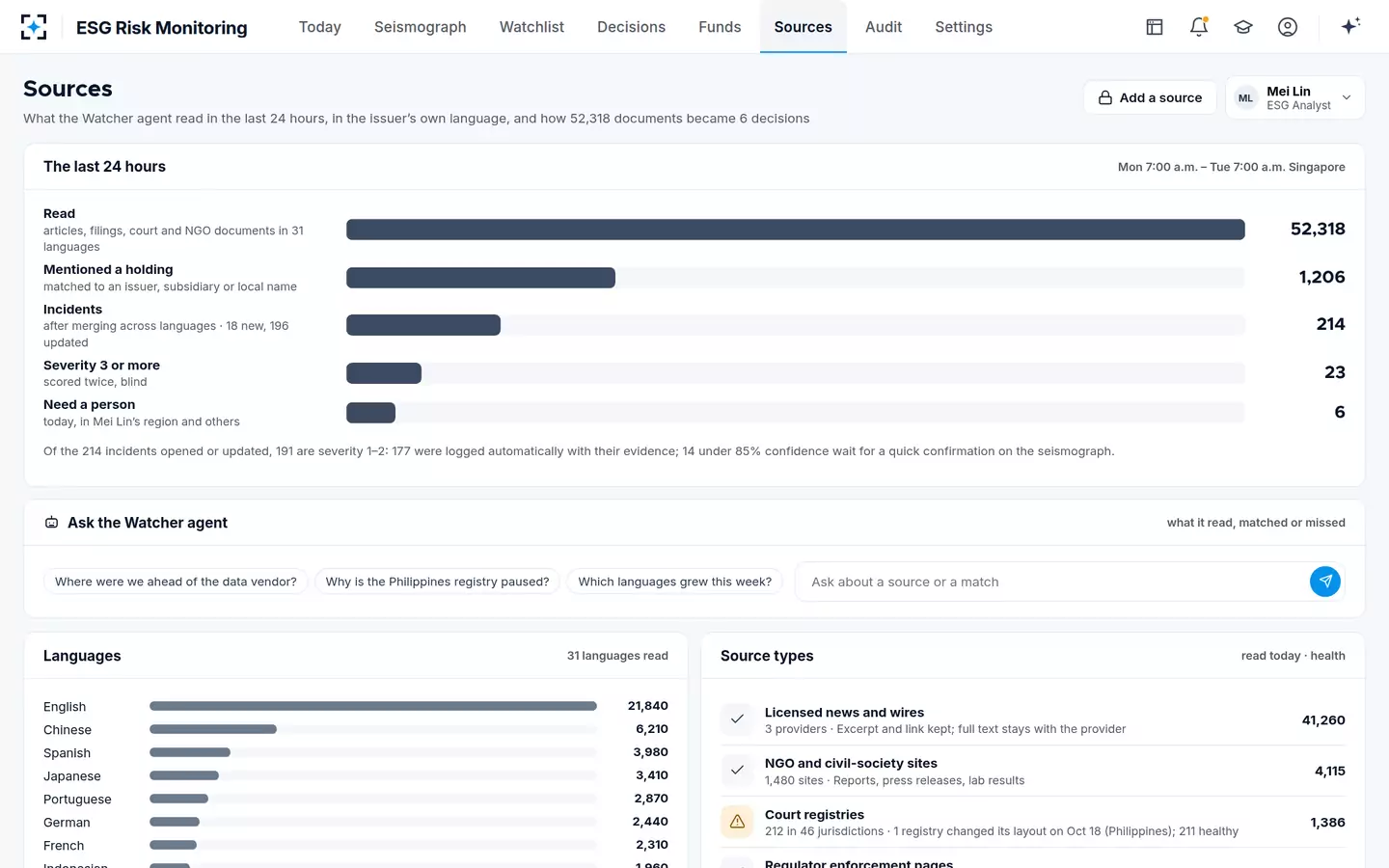Click the Incidents funnel bar
1389x868 pixels.
coord(423,325)
